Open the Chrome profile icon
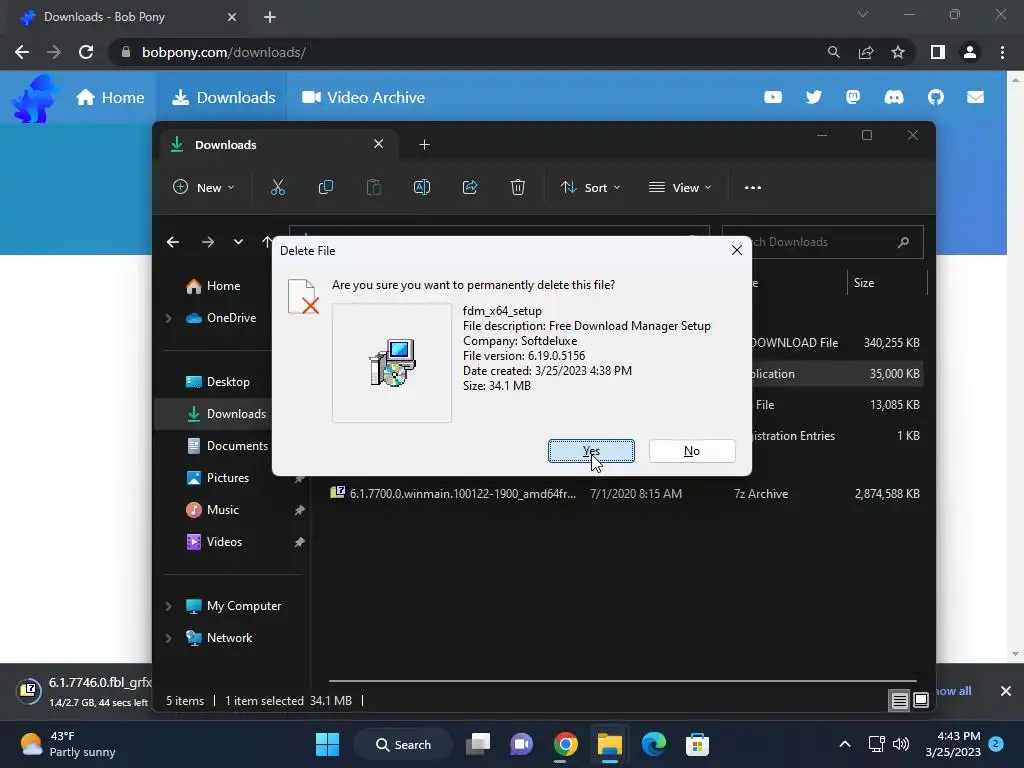The height and width of the screenshot is (768, 1024). [970, 52]
